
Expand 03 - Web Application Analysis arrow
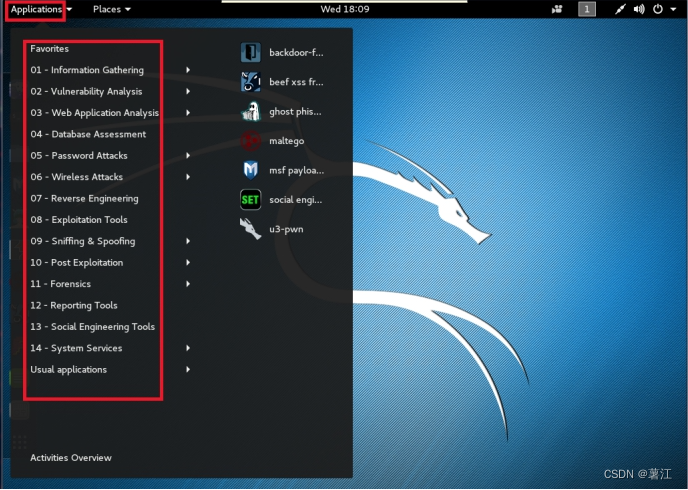coord(188,113)
